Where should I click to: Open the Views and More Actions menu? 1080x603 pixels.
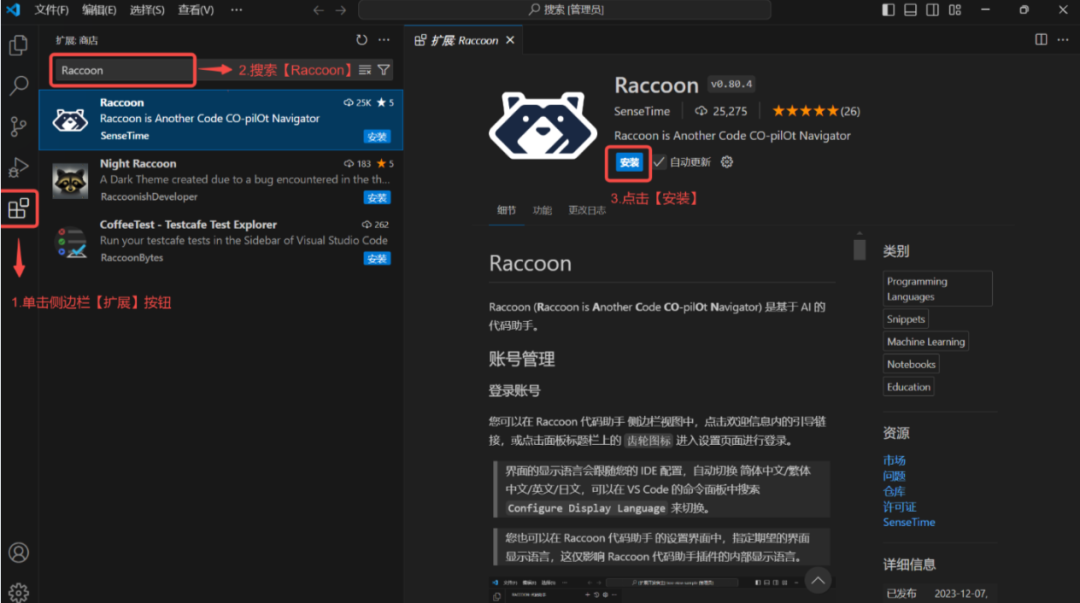click(x=383, y=40)
